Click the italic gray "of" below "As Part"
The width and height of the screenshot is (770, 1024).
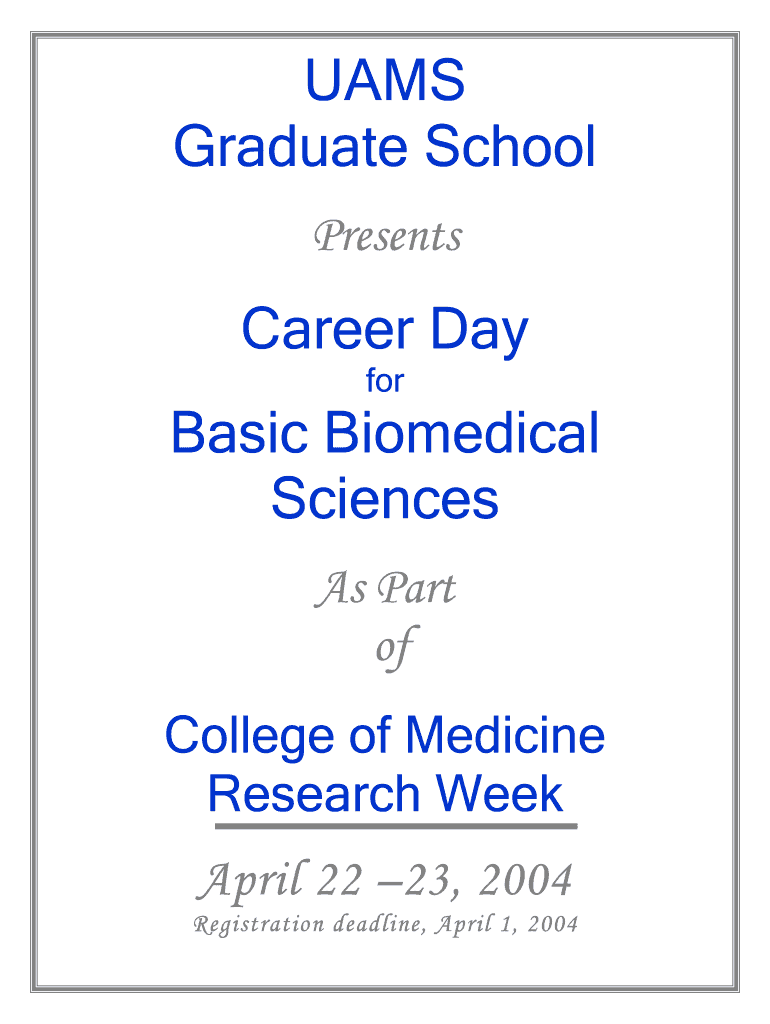click(x=391, y=649)
